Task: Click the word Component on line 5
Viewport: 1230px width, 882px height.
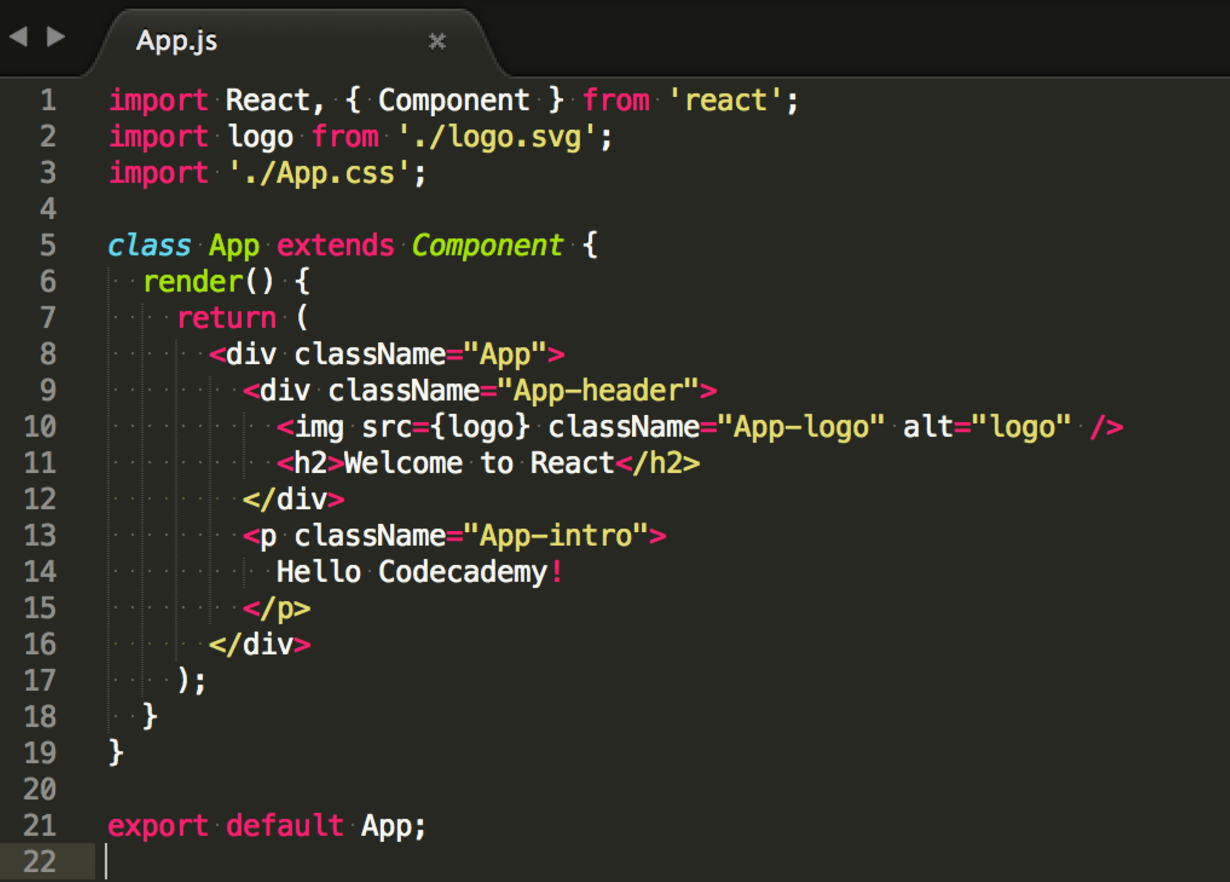Action: 487,245
